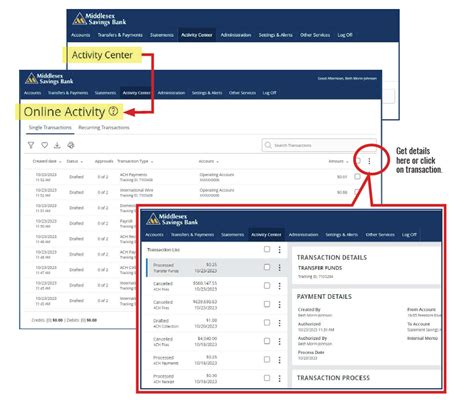Open Activity Center menu in the back window
Image resolution: width=474 pixels, height=404 pixels.
point(197,35)
